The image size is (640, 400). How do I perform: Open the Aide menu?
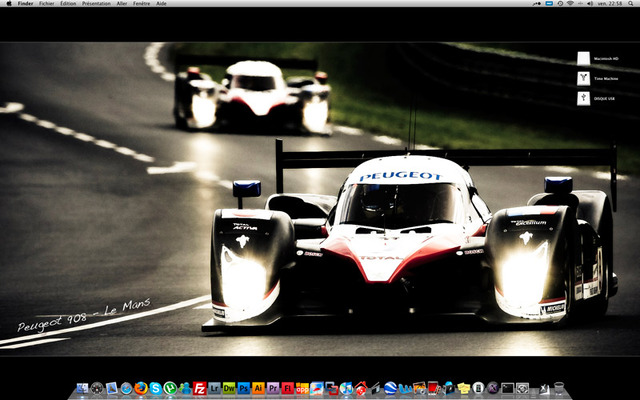point(161,3)
